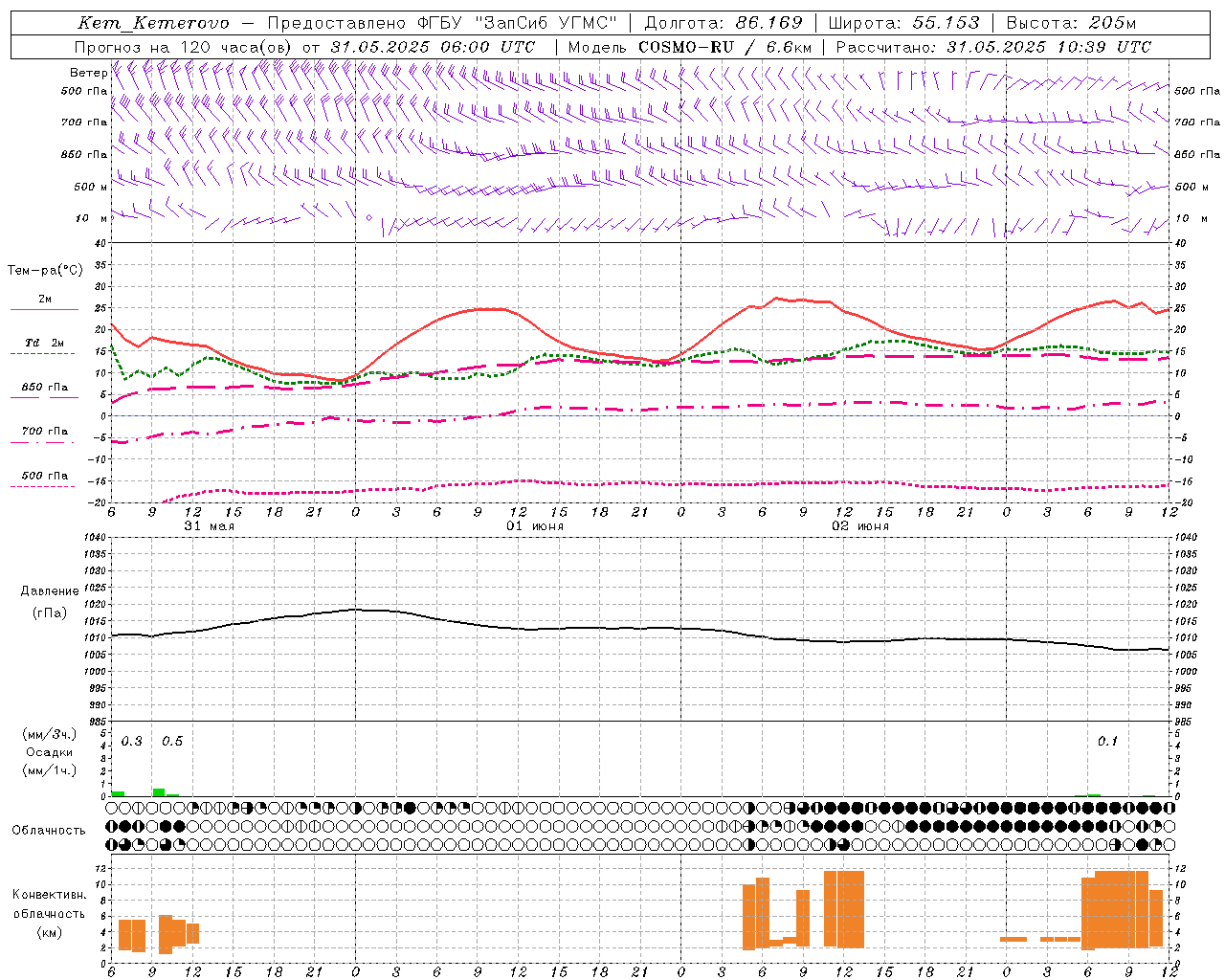Click the 2м red line legend sample

tap(44, 310)
